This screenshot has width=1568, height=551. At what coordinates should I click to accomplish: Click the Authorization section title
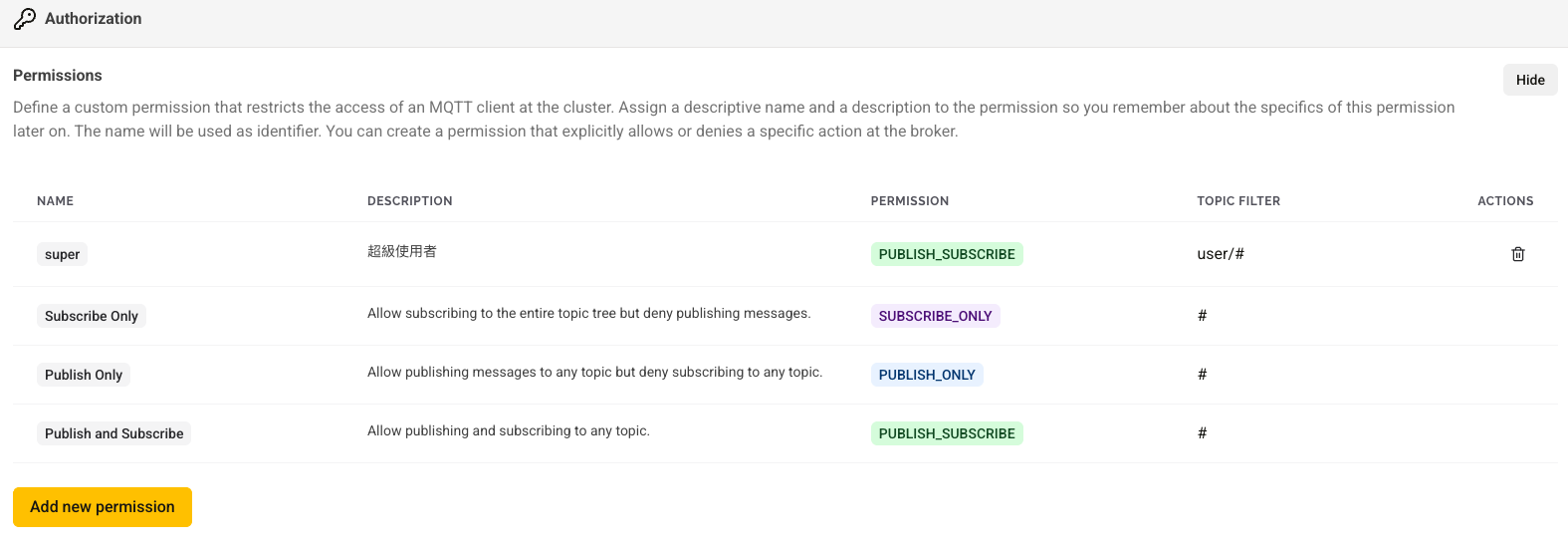pyautogui.click(x=93, y=19)
